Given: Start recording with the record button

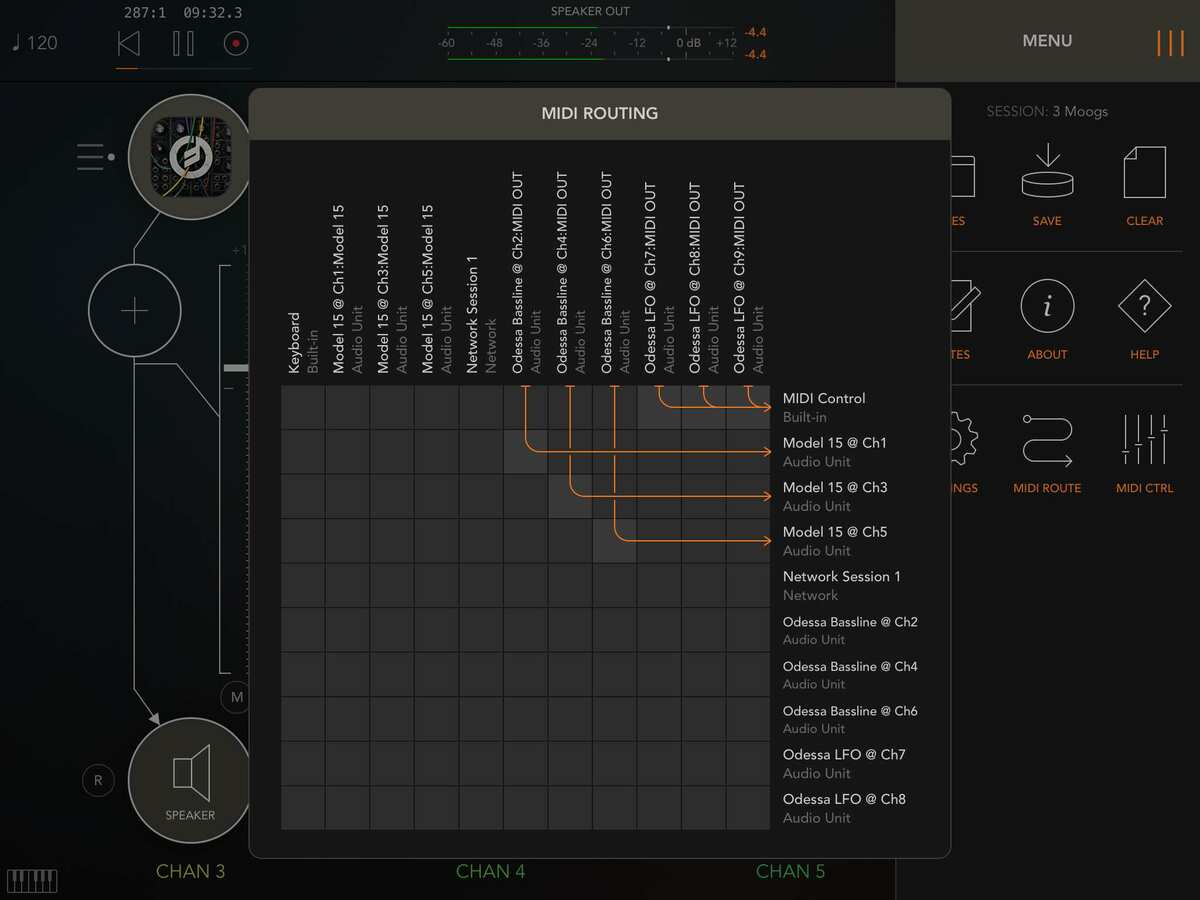Looking at the screenshot, I should click(x=236, y=43).
